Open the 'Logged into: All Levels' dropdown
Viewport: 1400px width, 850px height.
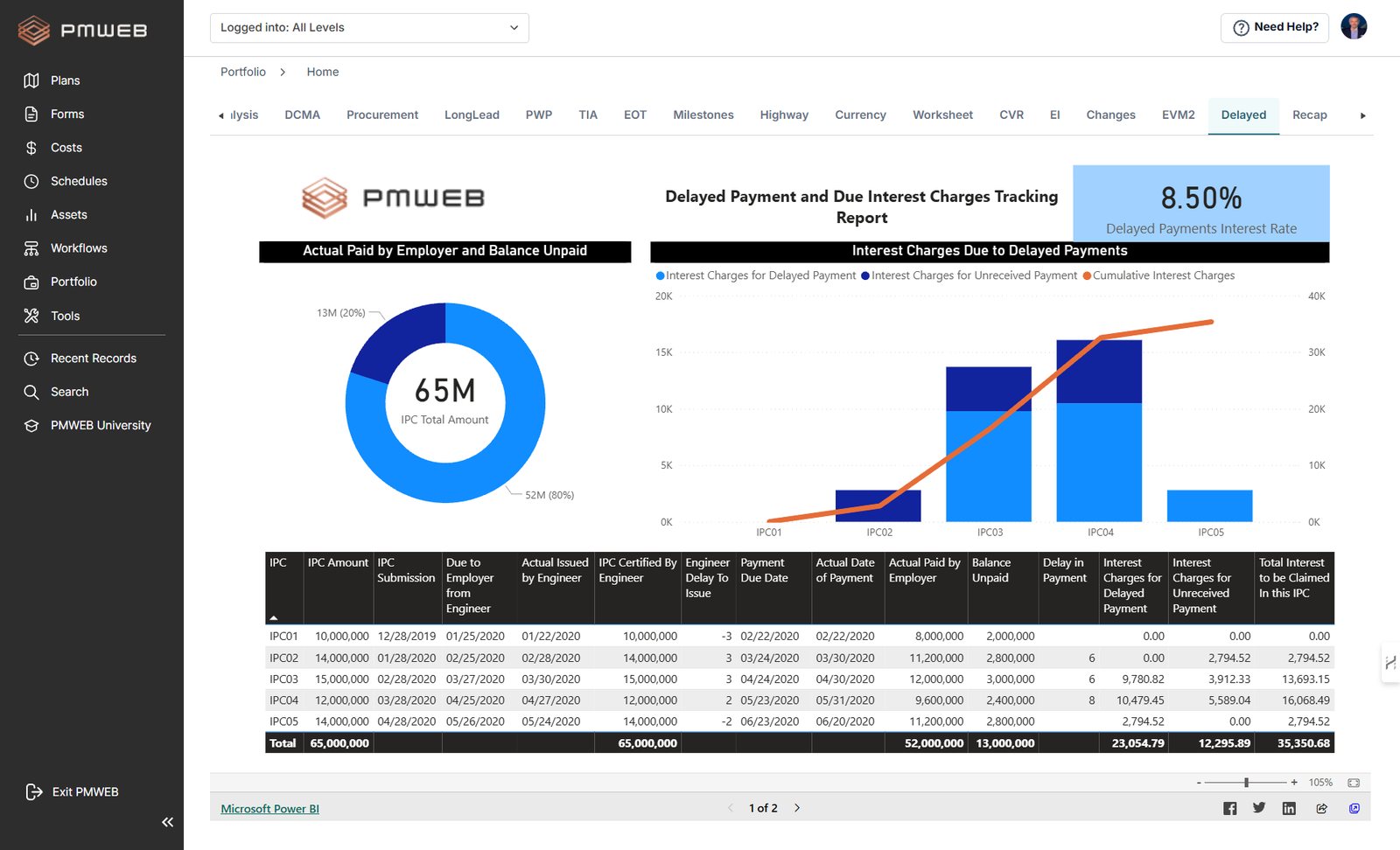click(369, 28)
